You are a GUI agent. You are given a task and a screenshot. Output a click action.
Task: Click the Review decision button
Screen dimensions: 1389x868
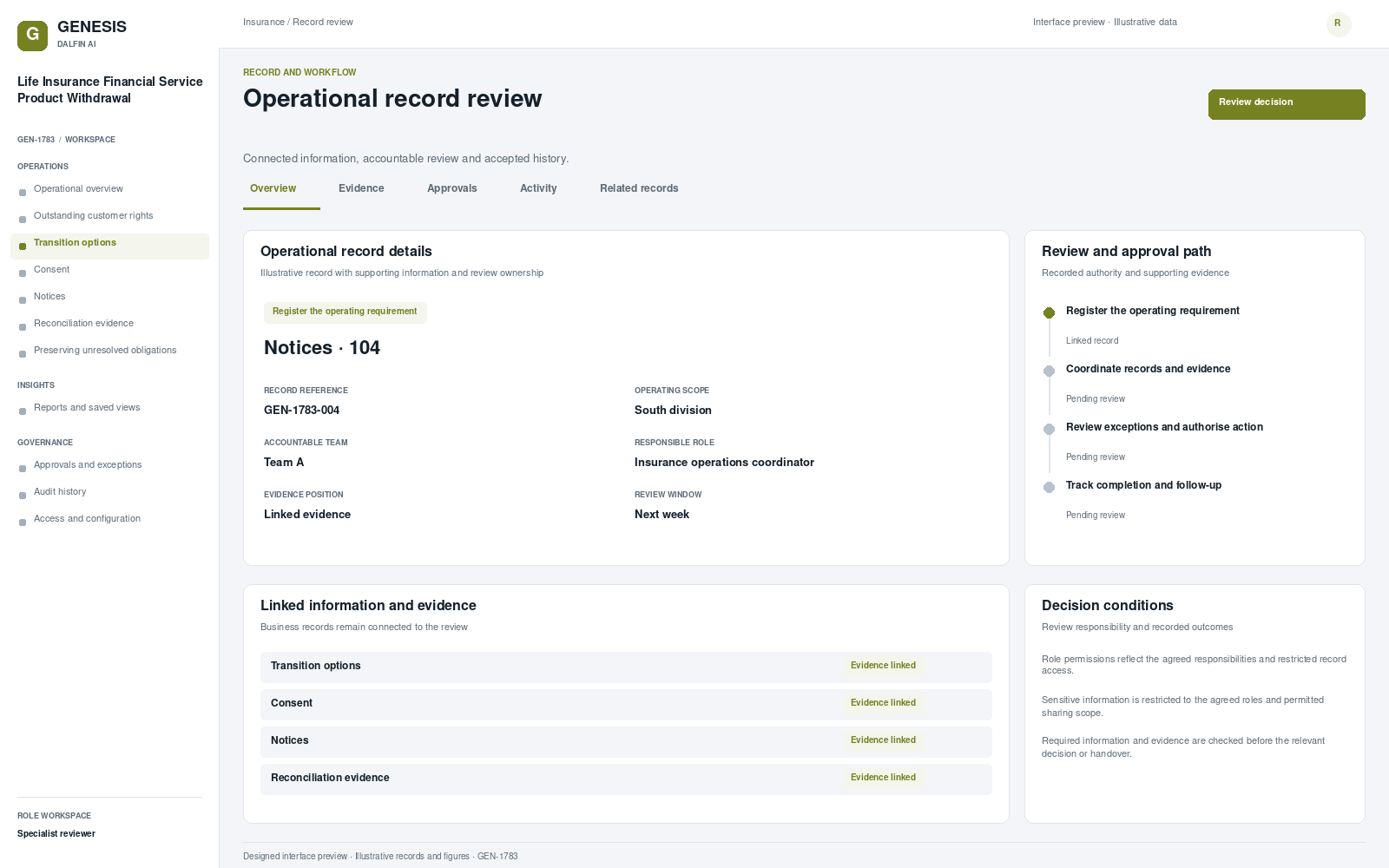1287,104
